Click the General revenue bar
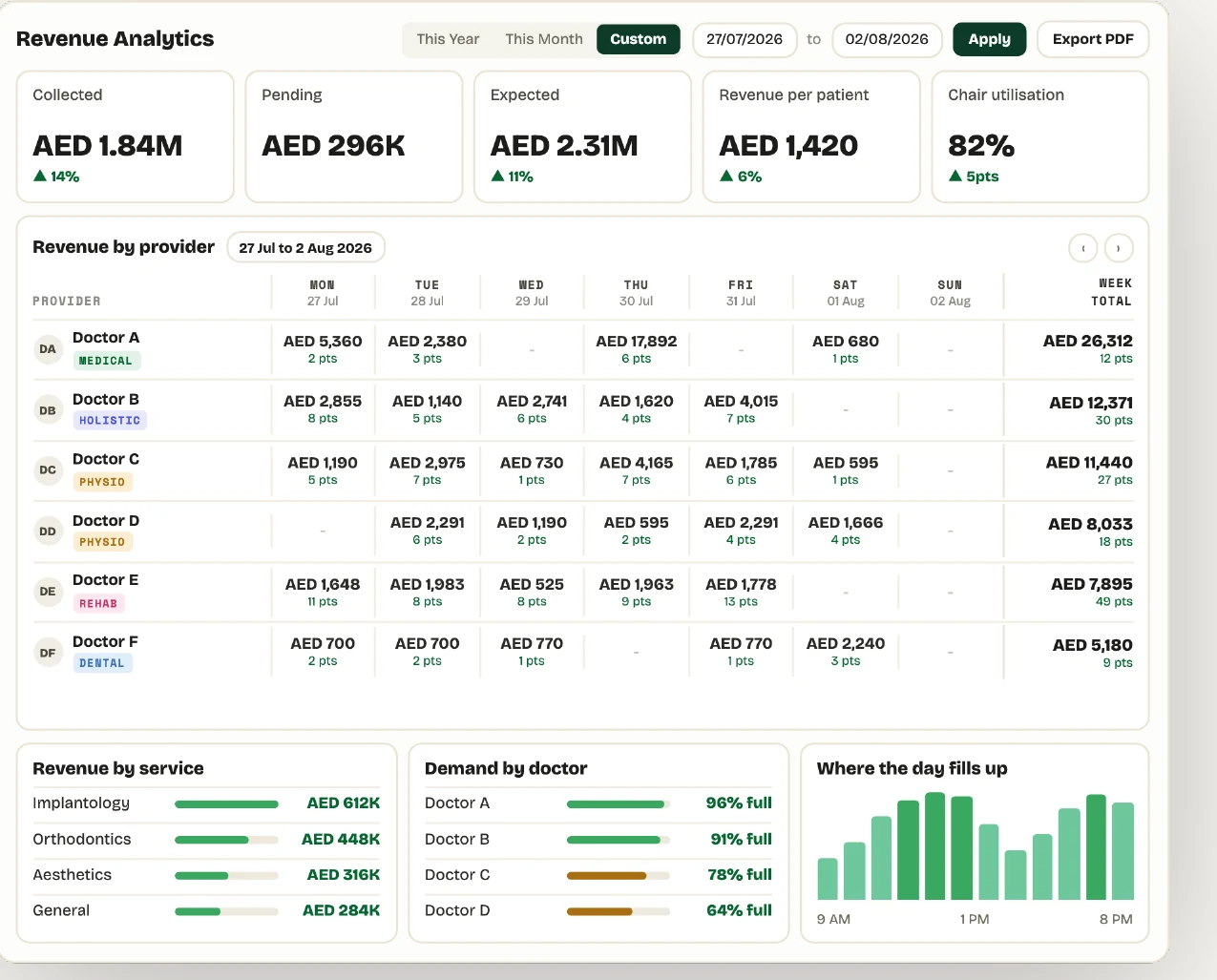The height and width of the screenshot is (980, 1217). point(226,911)
